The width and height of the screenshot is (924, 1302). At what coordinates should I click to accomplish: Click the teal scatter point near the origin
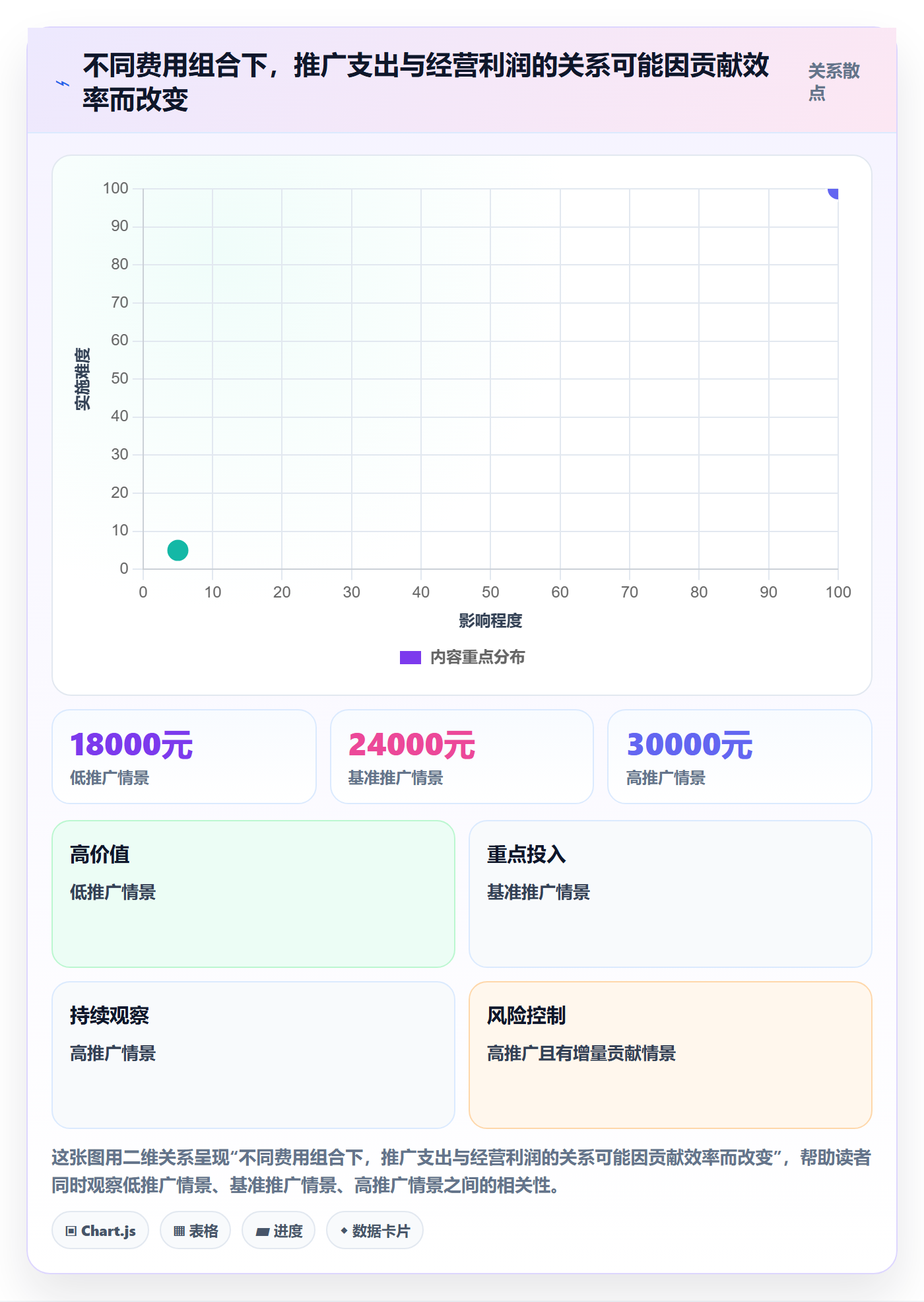[x=178, y=550]
